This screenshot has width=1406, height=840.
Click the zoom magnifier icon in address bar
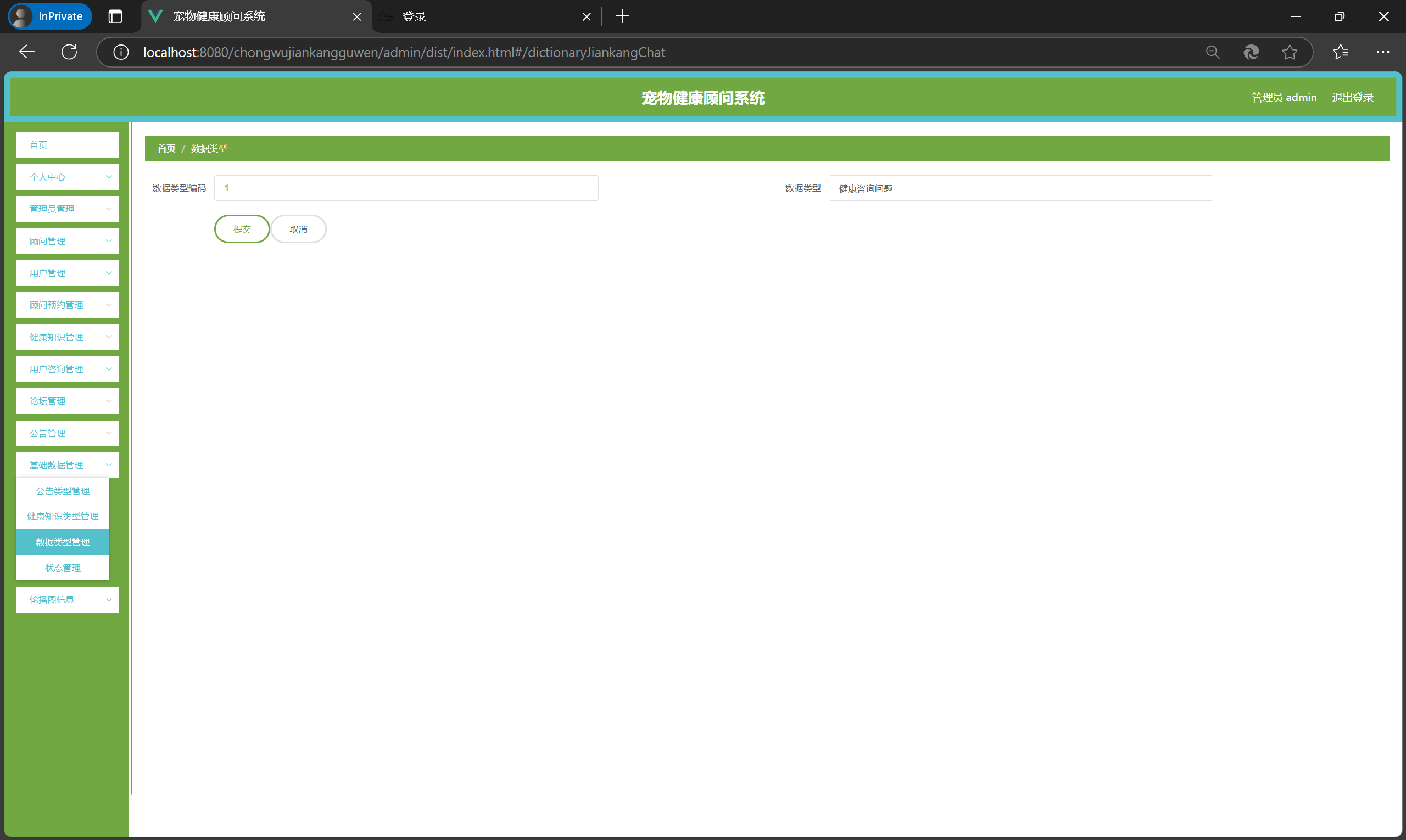[x=1212, y=52]
